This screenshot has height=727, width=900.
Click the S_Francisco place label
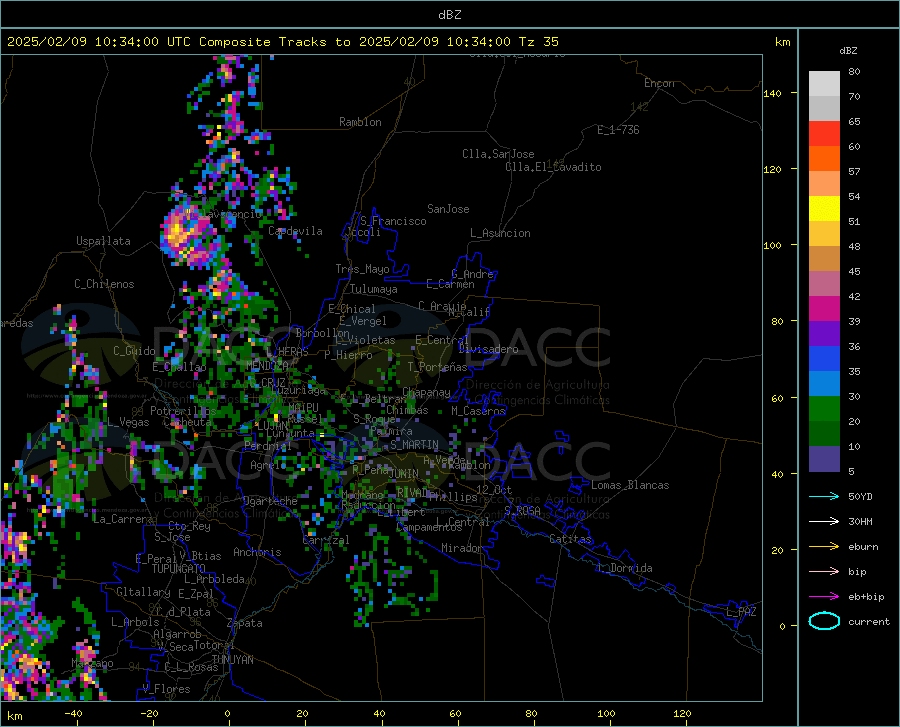click(393, 221)
